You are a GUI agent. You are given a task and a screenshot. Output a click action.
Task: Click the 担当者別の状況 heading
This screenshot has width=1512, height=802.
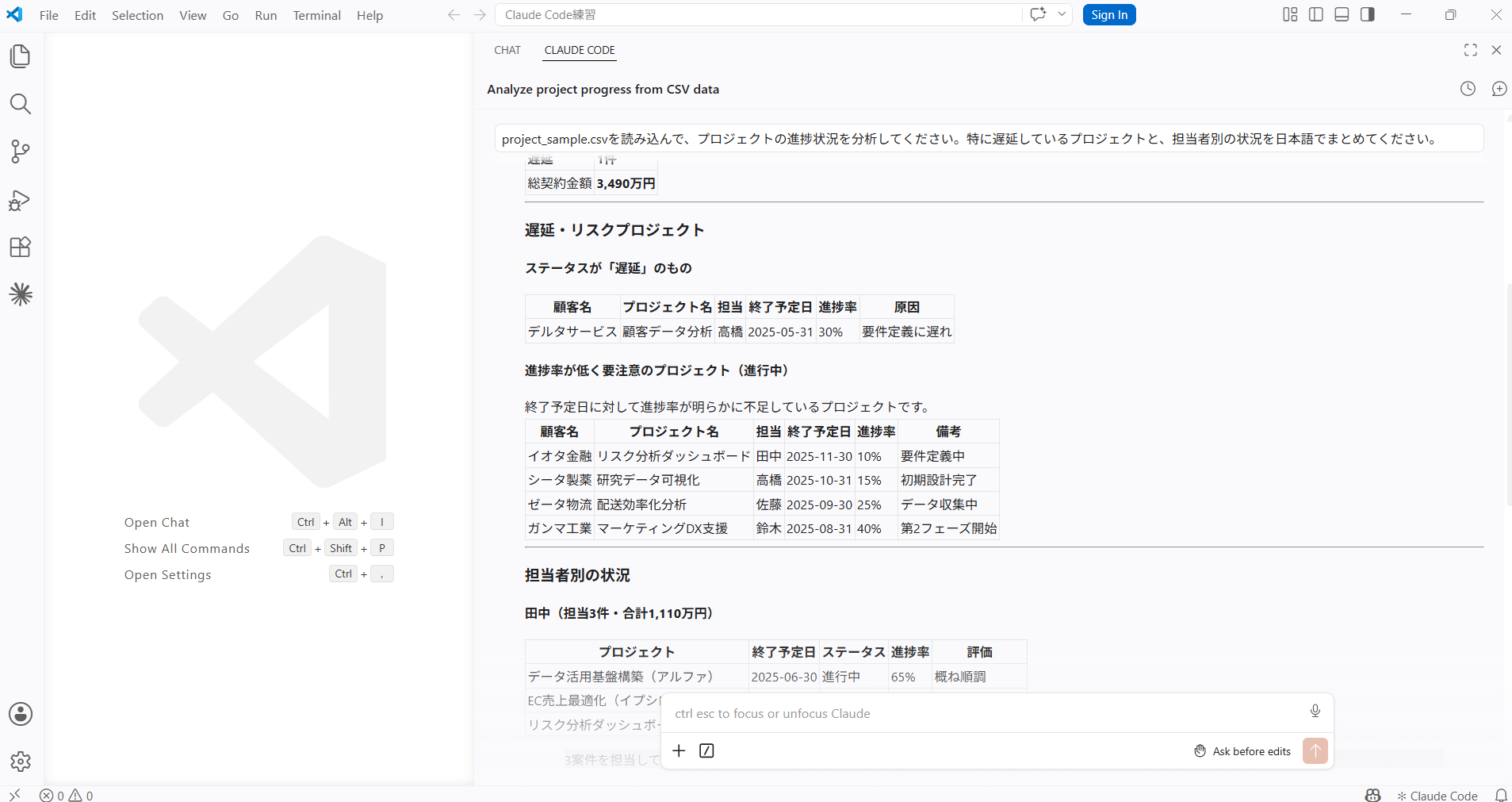(577, 575)
